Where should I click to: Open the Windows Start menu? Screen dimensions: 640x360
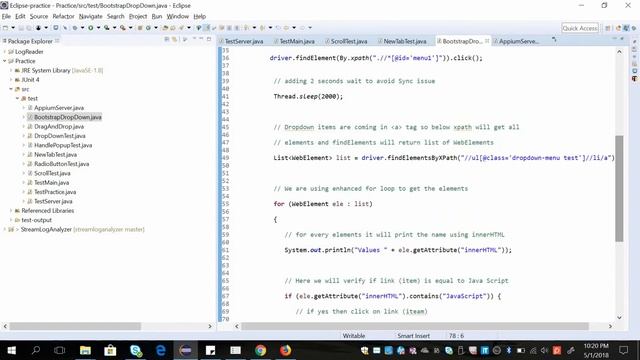tap(11, 350)
